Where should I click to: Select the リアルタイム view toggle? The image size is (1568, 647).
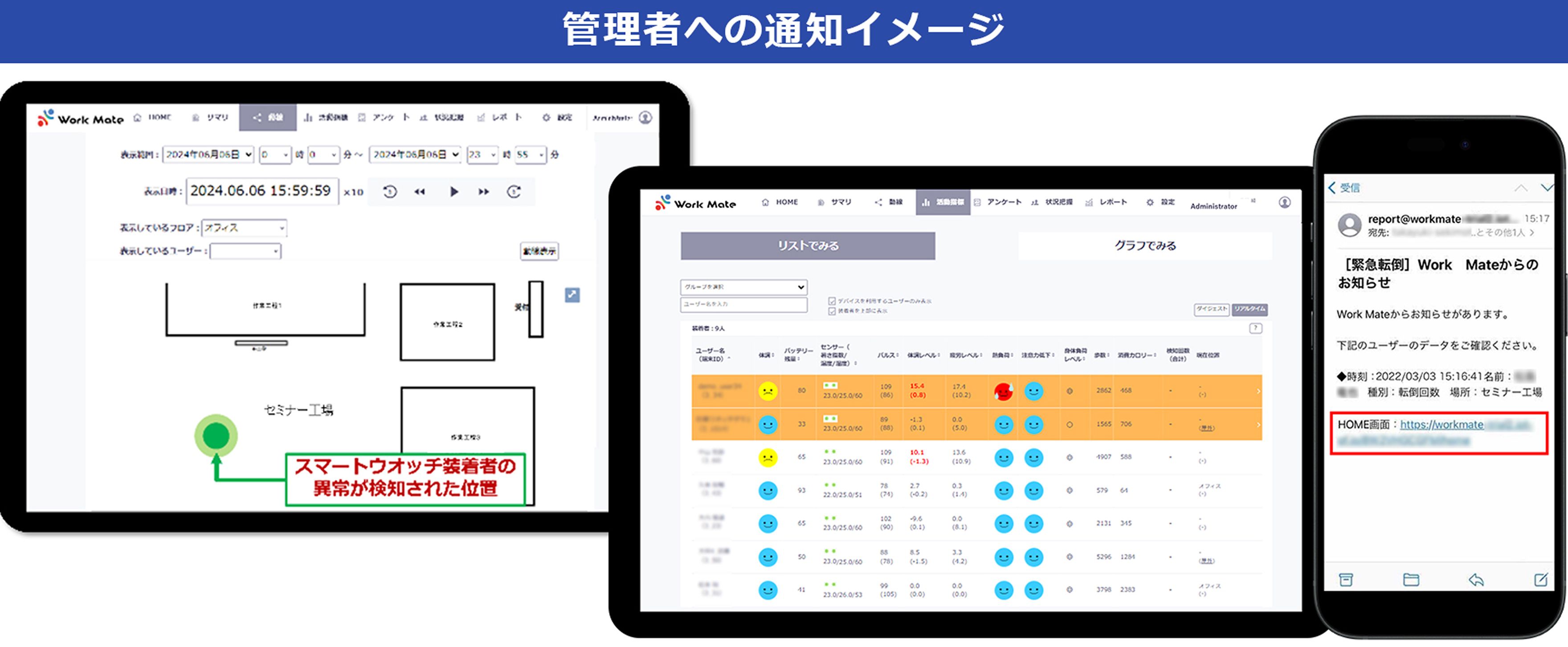point(1249,309)
